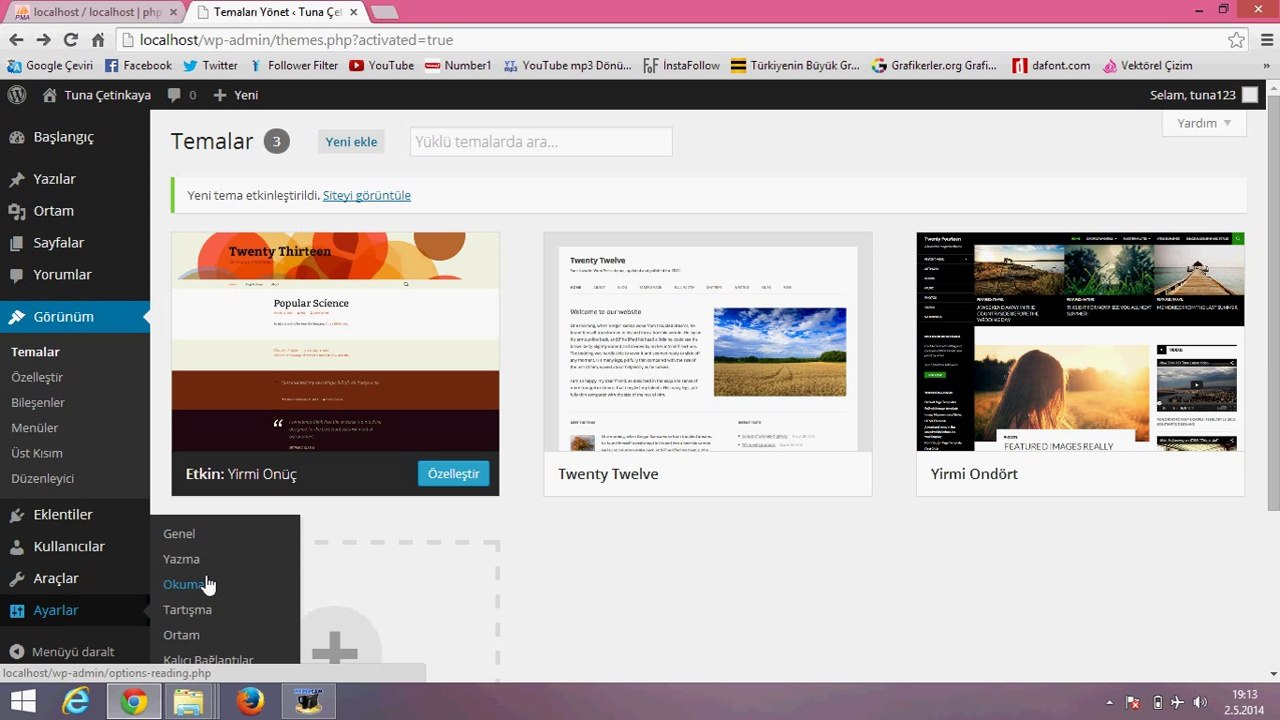
Task: Select Okuma in Ayarlar flyout
Action: tap(185, 584)
